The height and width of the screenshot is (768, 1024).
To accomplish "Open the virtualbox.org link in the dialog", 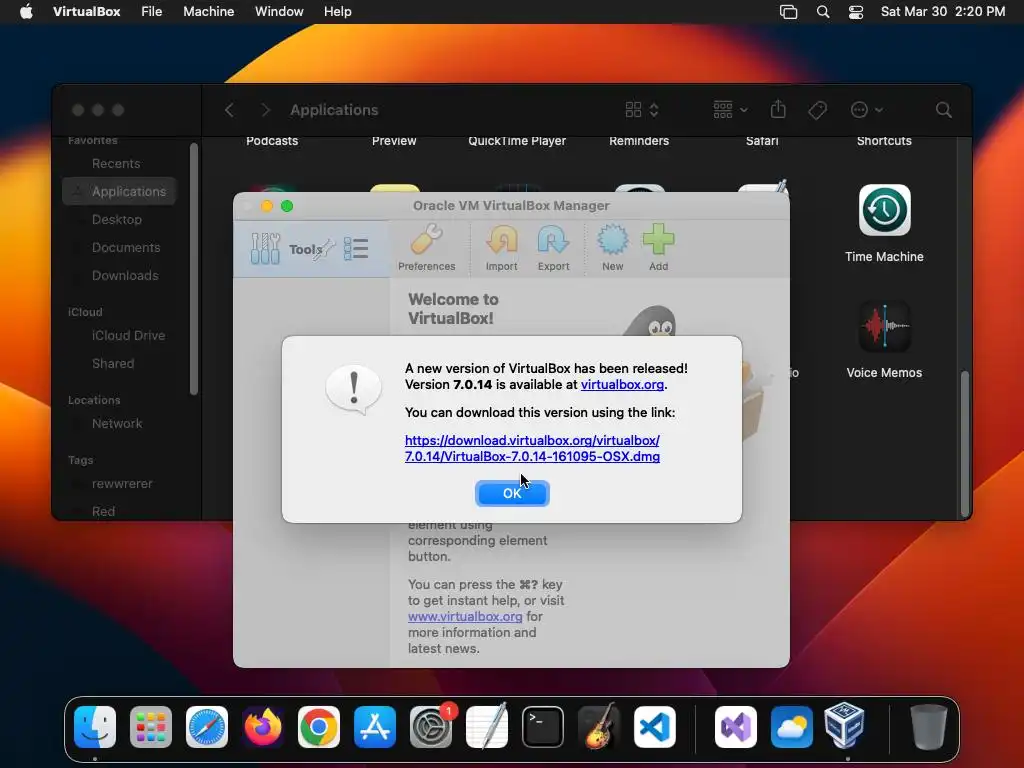I will [622, 385].
